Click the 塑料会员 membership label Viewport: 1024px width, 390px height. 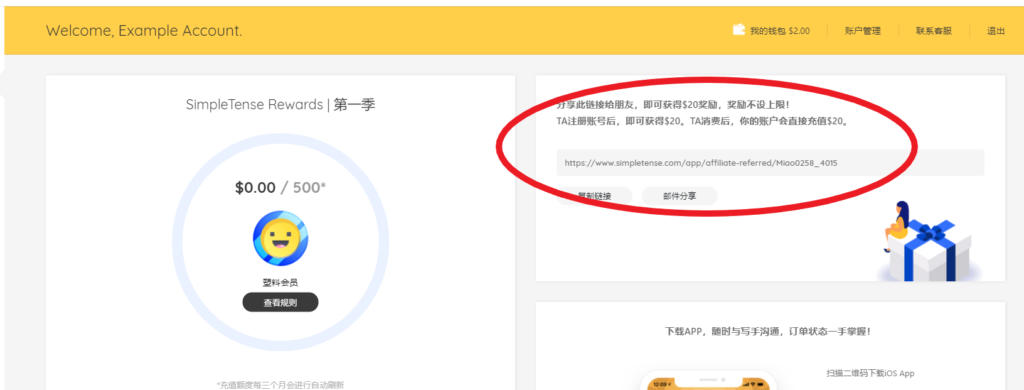pos(280,283)
